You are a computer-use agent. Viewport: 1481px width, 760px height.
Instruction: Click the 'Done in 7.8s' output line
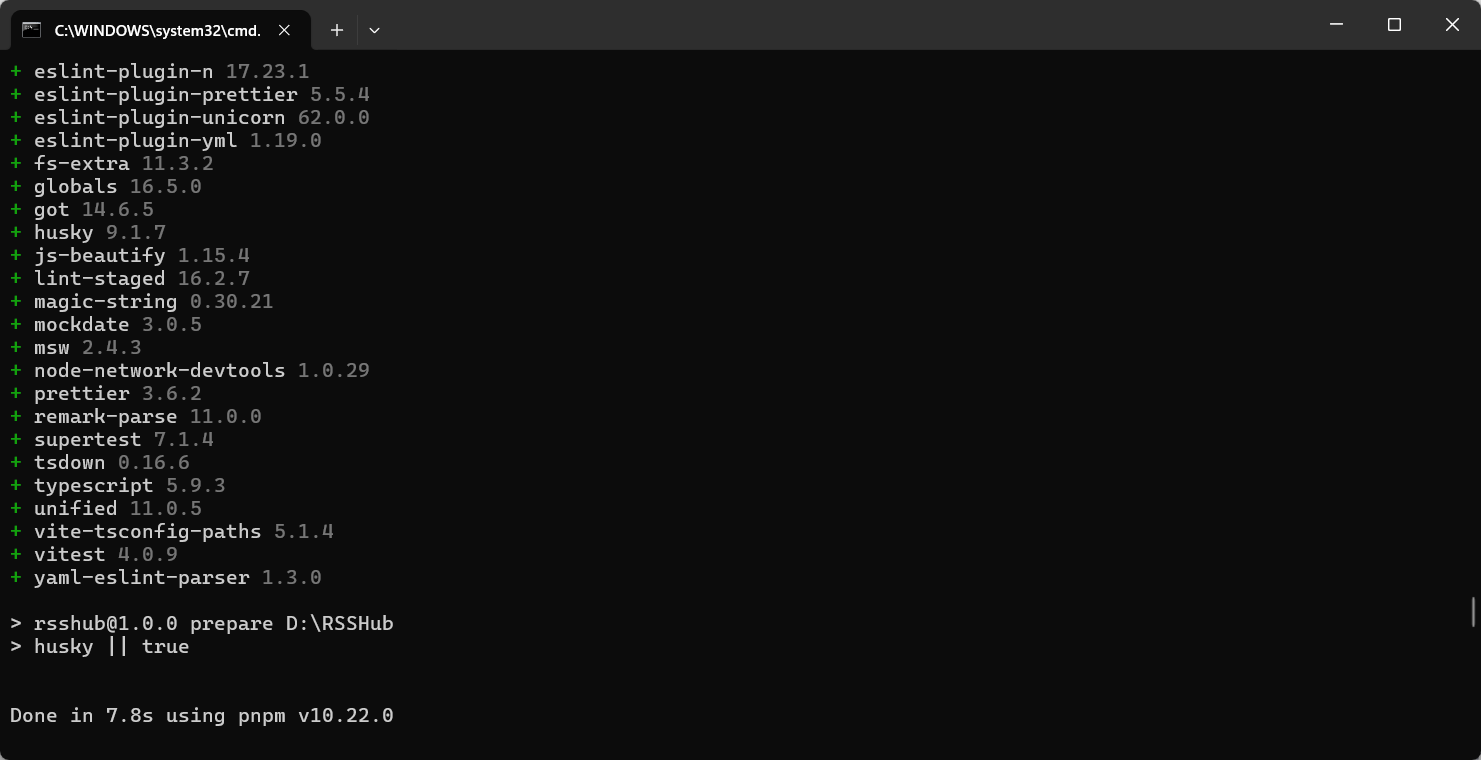[x=201, y=715]
